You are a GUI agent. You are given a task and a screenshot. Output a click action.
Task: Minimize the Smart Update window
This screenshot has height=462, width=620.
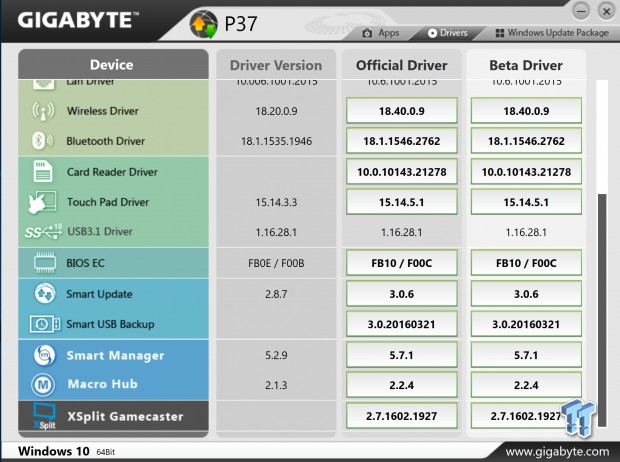(x=581, y=11)
